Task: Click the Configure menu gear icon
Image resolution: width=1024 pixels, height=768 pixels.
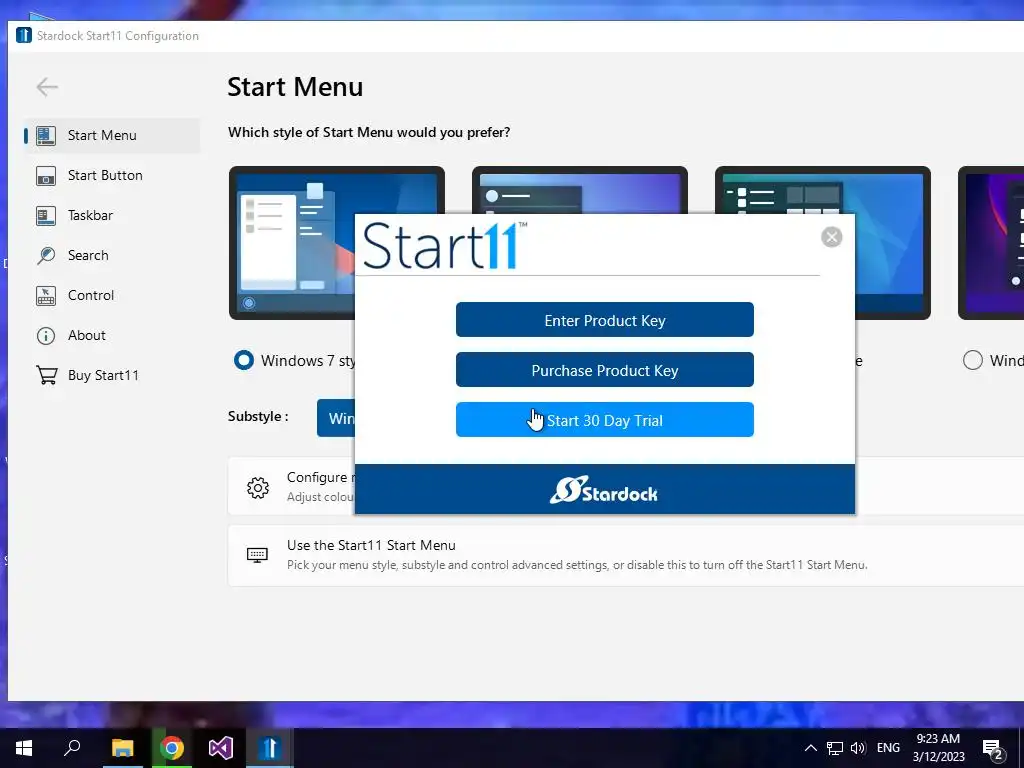Action: tap(258, 487)
